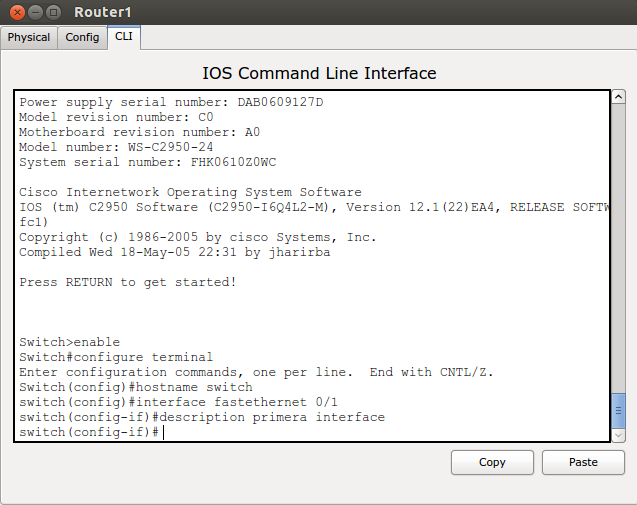Minimize the Router1 window
This screenshot has width=637, height=505.
click(33, 12)
